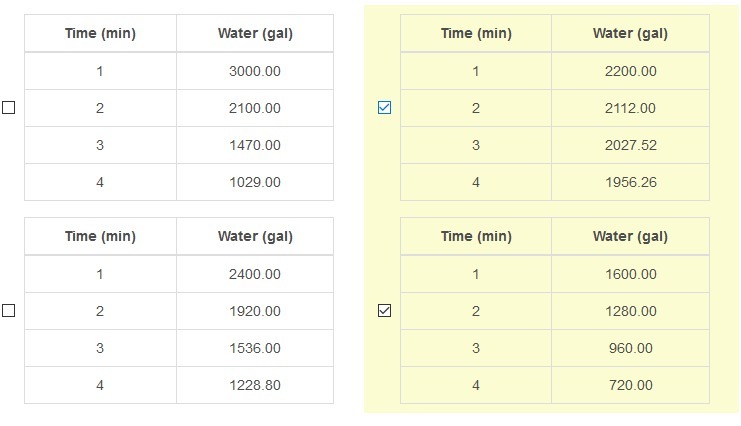Check the box for table starting at 3000.00
The image size is (741, 426).
pyautogui.click(x=9, y=108)
